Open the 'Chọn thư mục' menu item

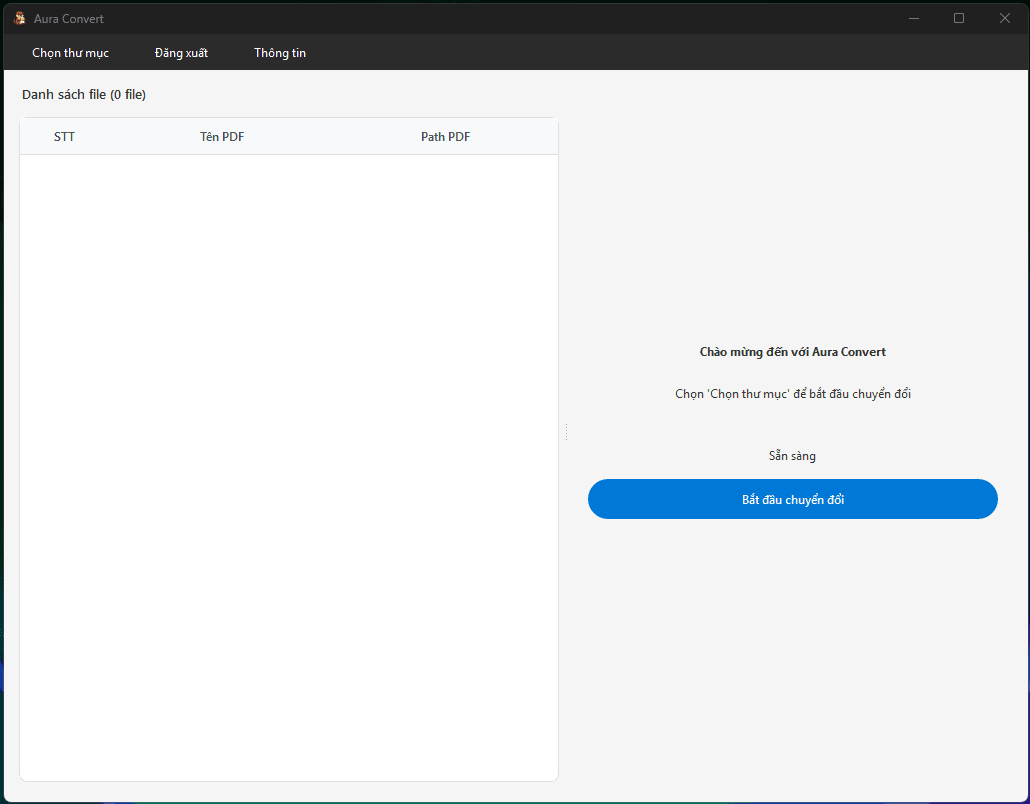(x=70, y=53)
